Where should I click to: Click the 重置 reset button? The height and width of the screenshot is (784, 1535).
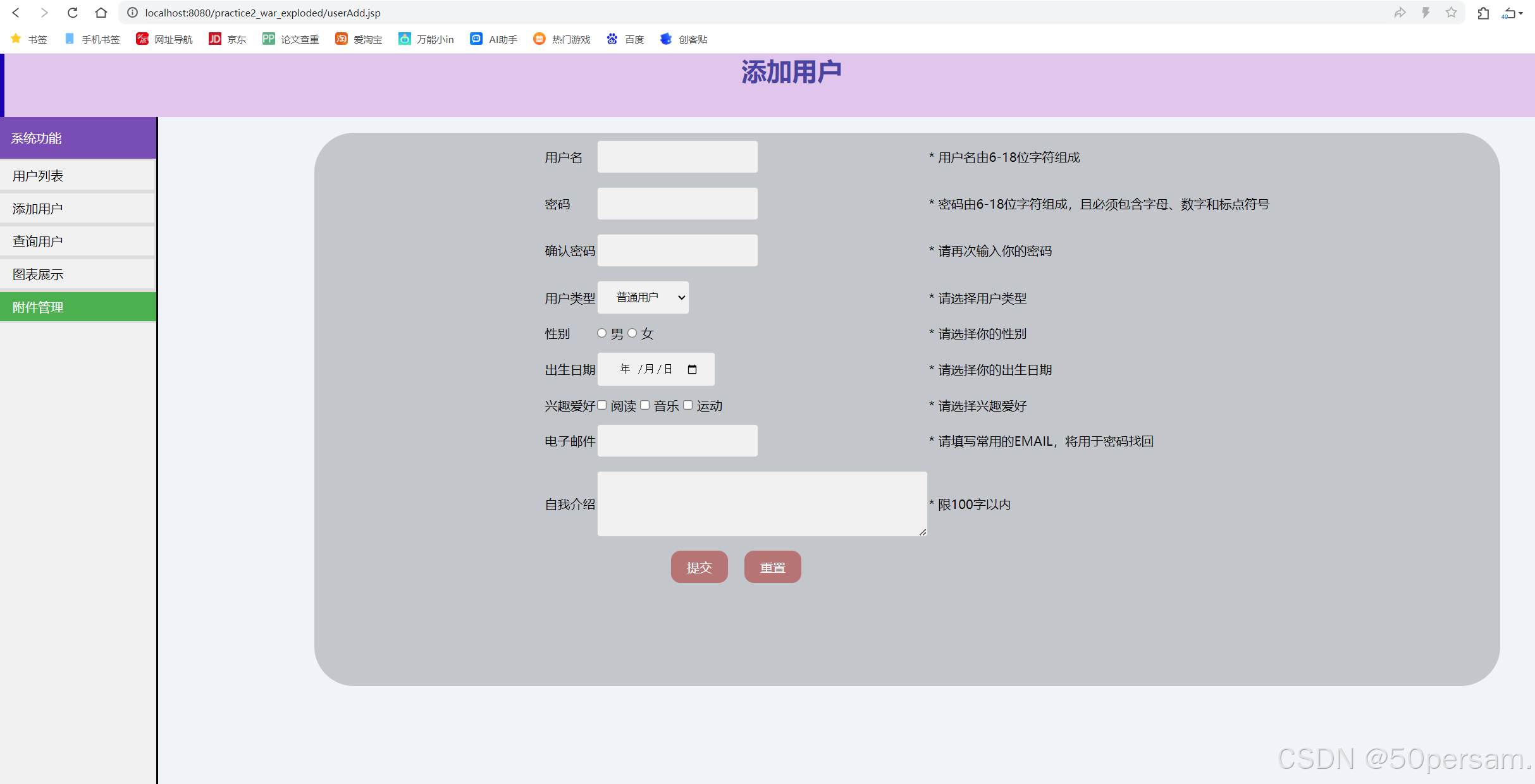pos(772,567)
